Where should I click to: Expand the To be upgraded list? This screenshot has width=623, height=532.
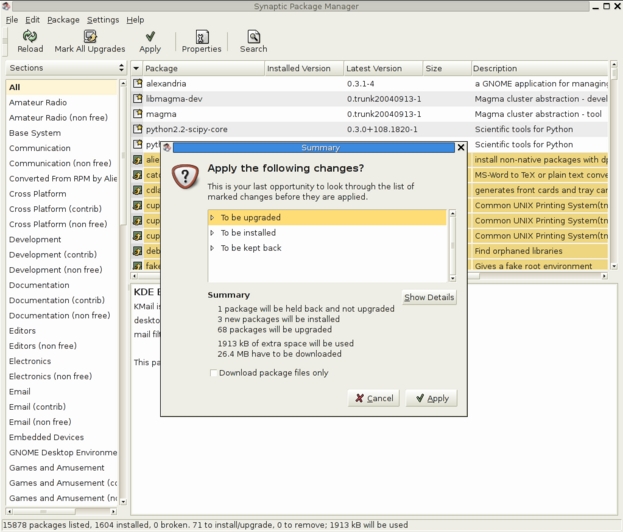[x=212, y=217]
